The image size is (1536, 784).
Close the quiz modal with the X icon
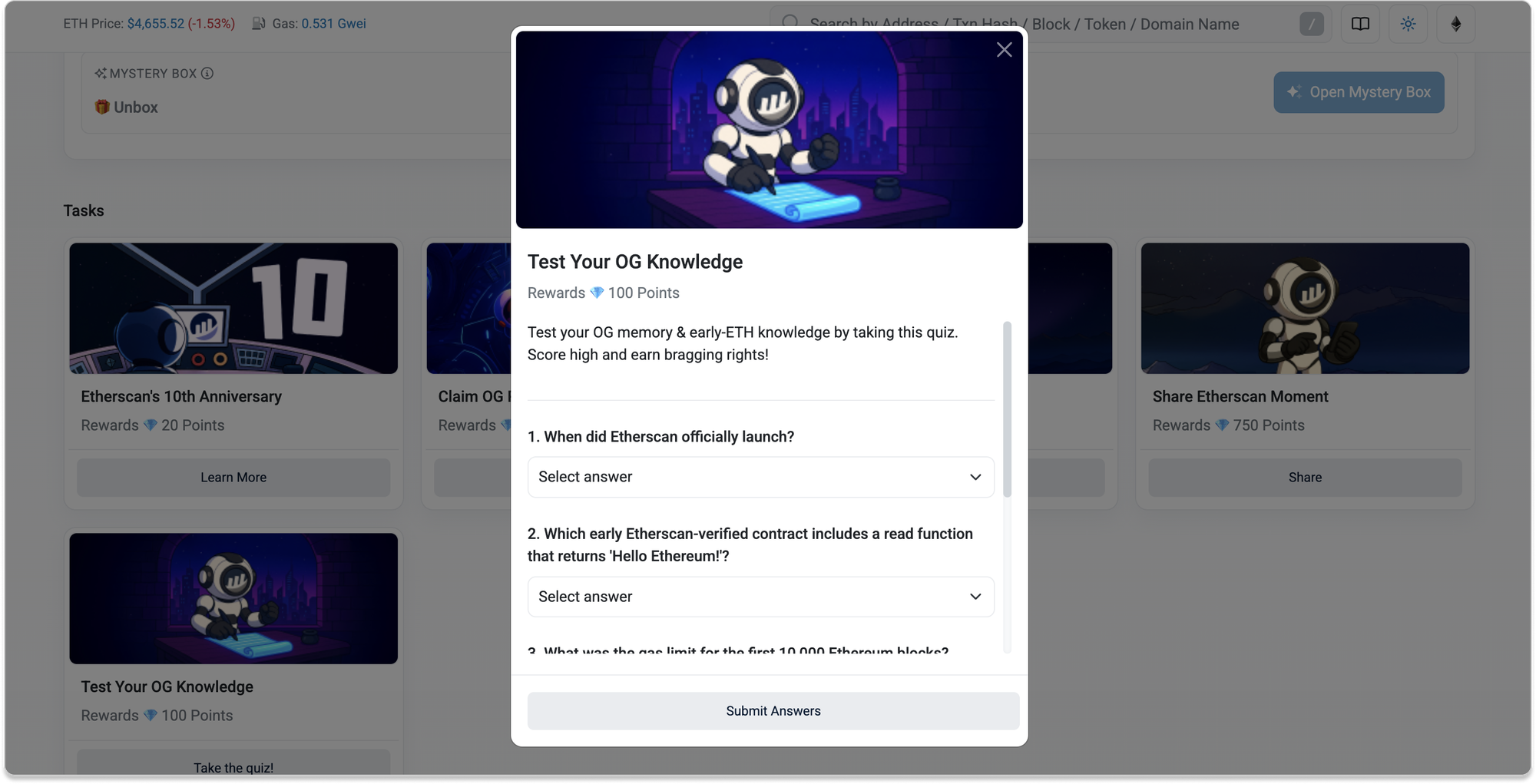pos(1004,50)
